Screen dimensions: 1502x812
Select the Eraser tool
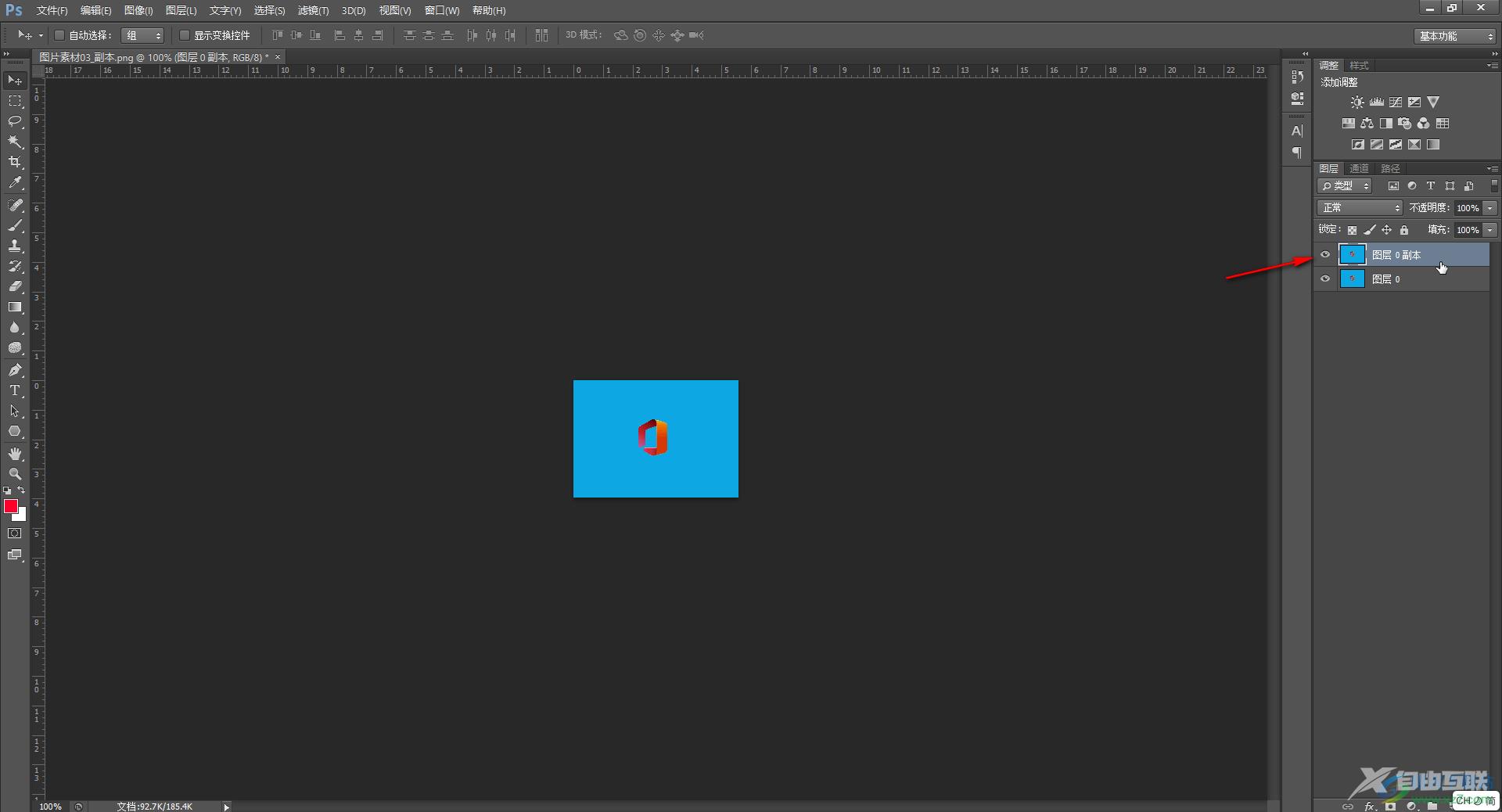tap(15, 286)
